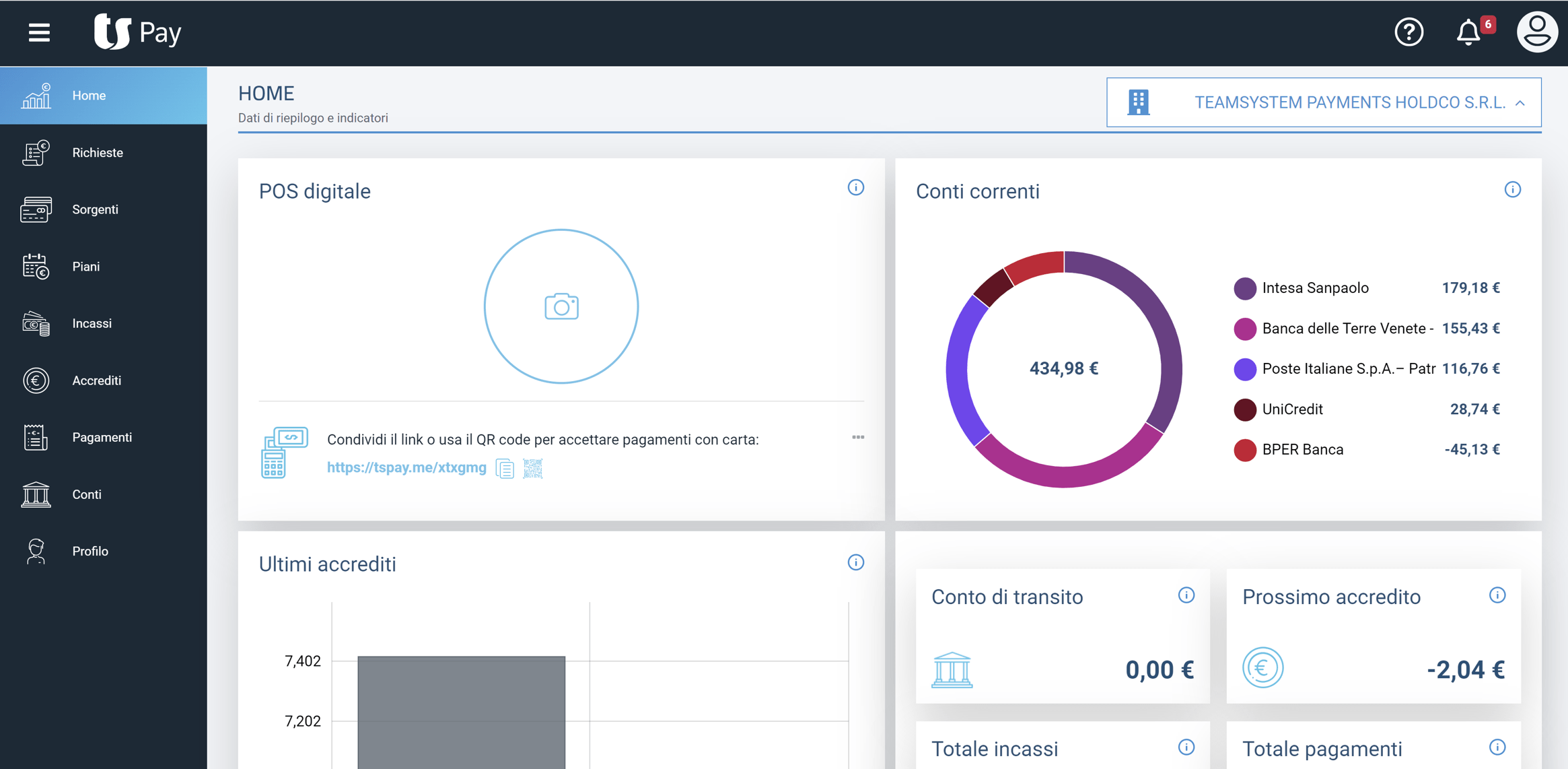Screen dimensions: 1568x769
Task: Copy the payment link with copy icon
Action: pos(505,468)
